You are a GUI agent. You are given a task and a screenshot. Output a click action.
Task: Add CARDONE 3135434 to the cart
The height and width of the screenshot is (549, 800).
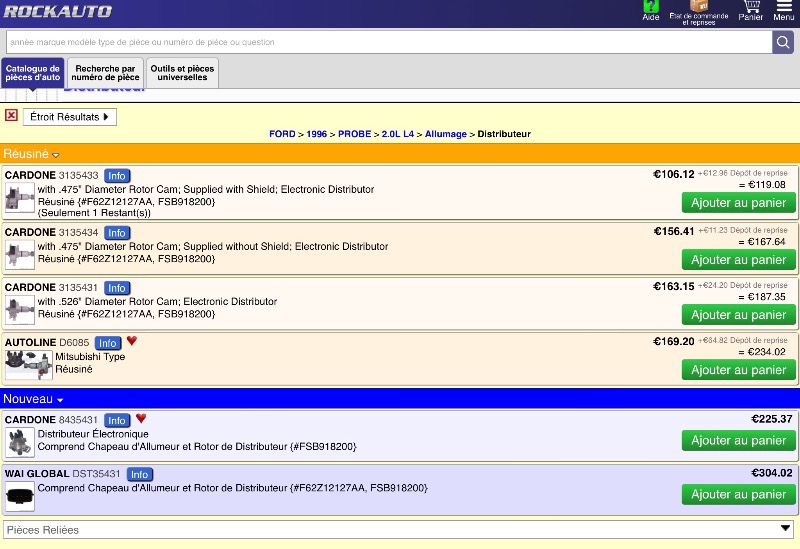pos(738,260)
